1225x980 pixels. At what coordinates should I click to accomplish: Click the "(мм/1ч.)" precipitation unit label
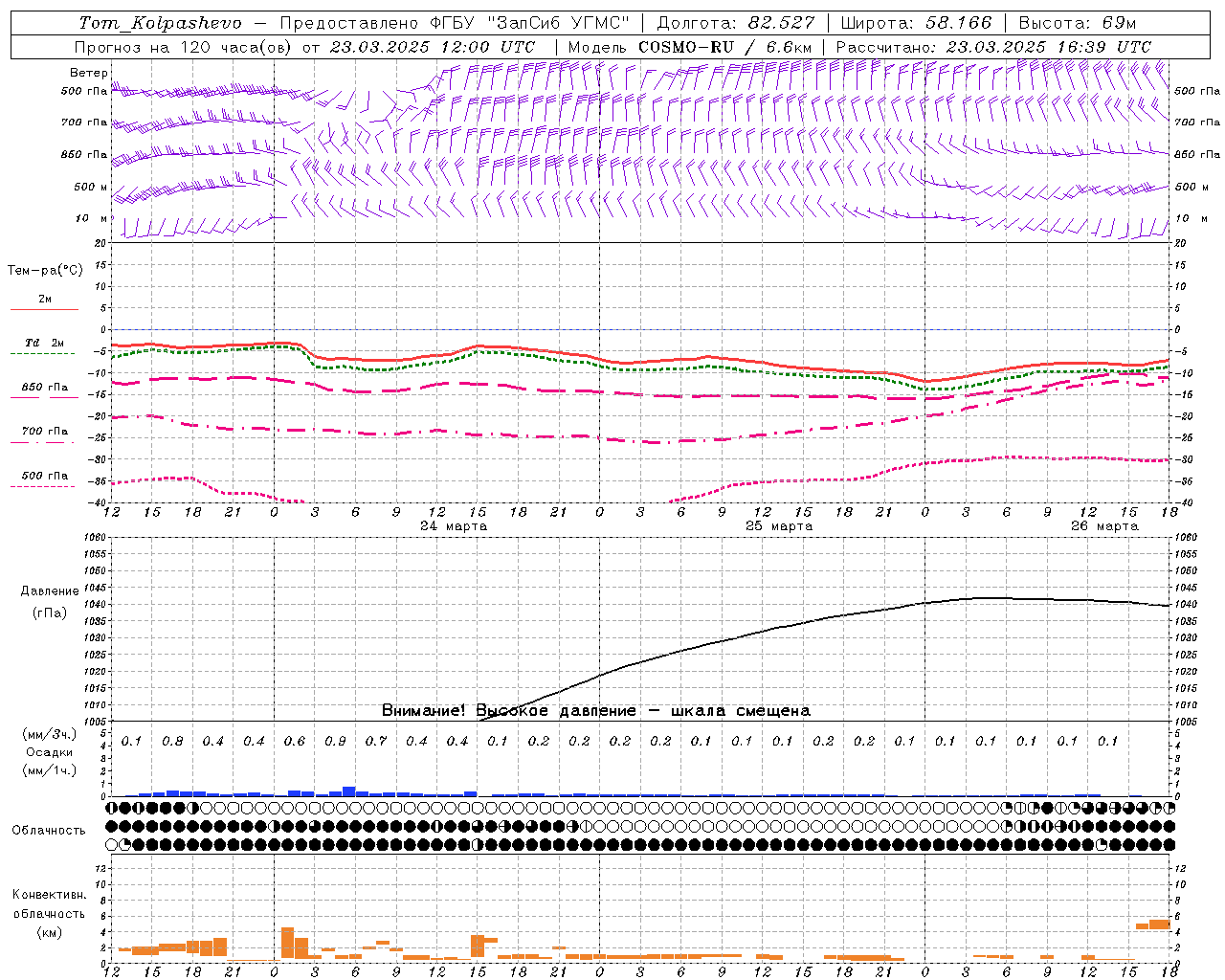click(50, 770)
